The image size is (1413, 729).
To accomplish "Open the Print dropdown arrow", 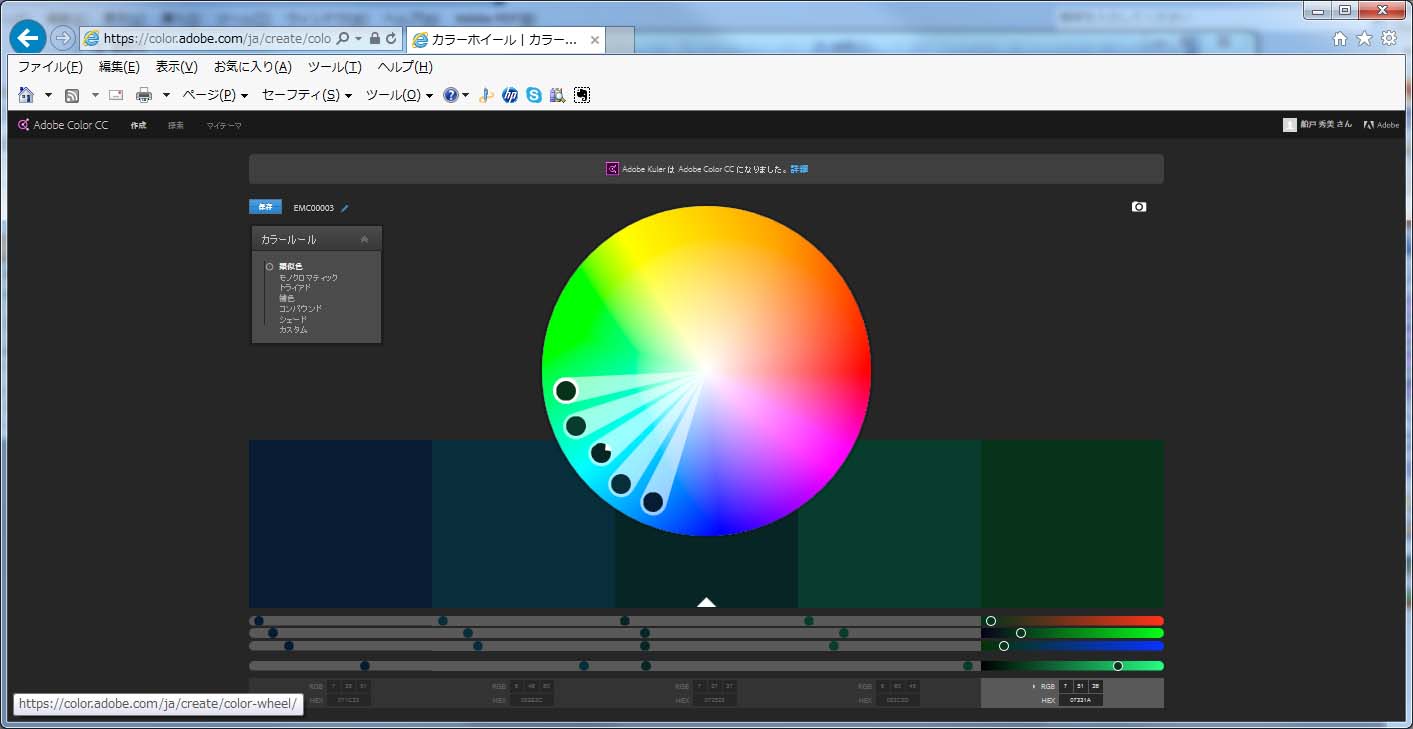I will tap(166, 95).
